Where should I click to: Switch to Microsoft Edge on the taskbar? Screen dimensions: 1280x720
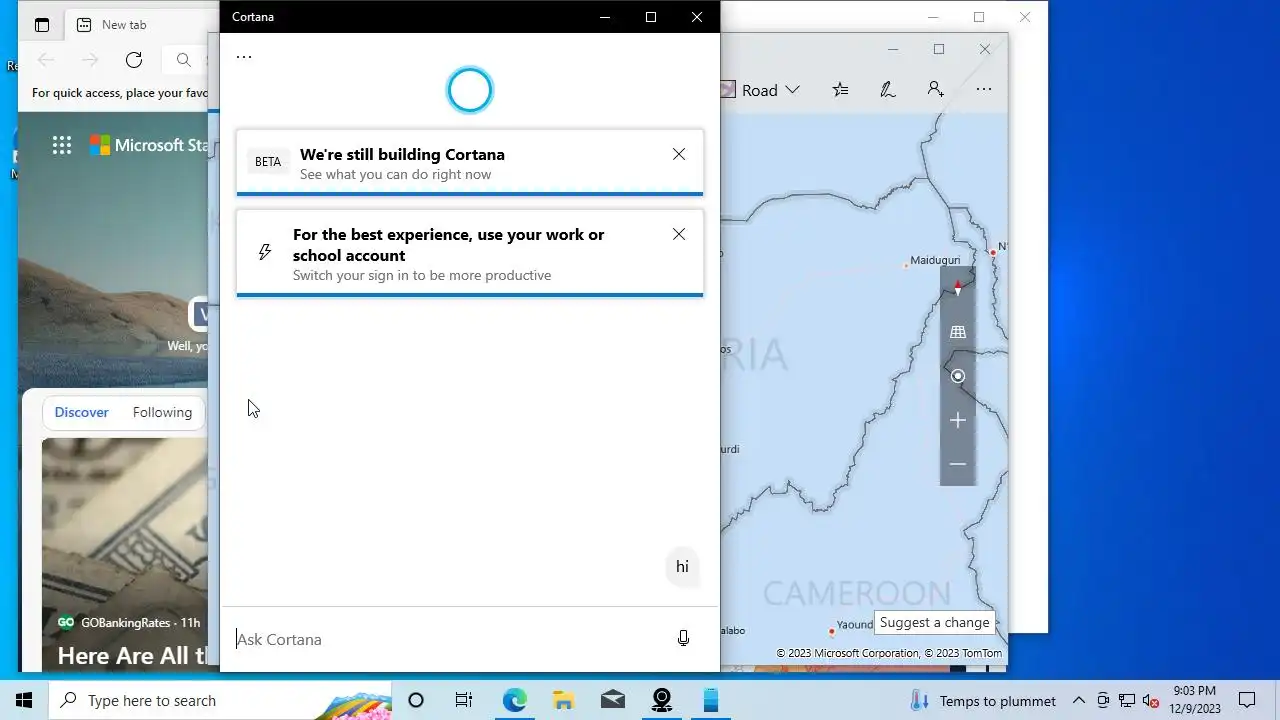click(x=514, y=700)
